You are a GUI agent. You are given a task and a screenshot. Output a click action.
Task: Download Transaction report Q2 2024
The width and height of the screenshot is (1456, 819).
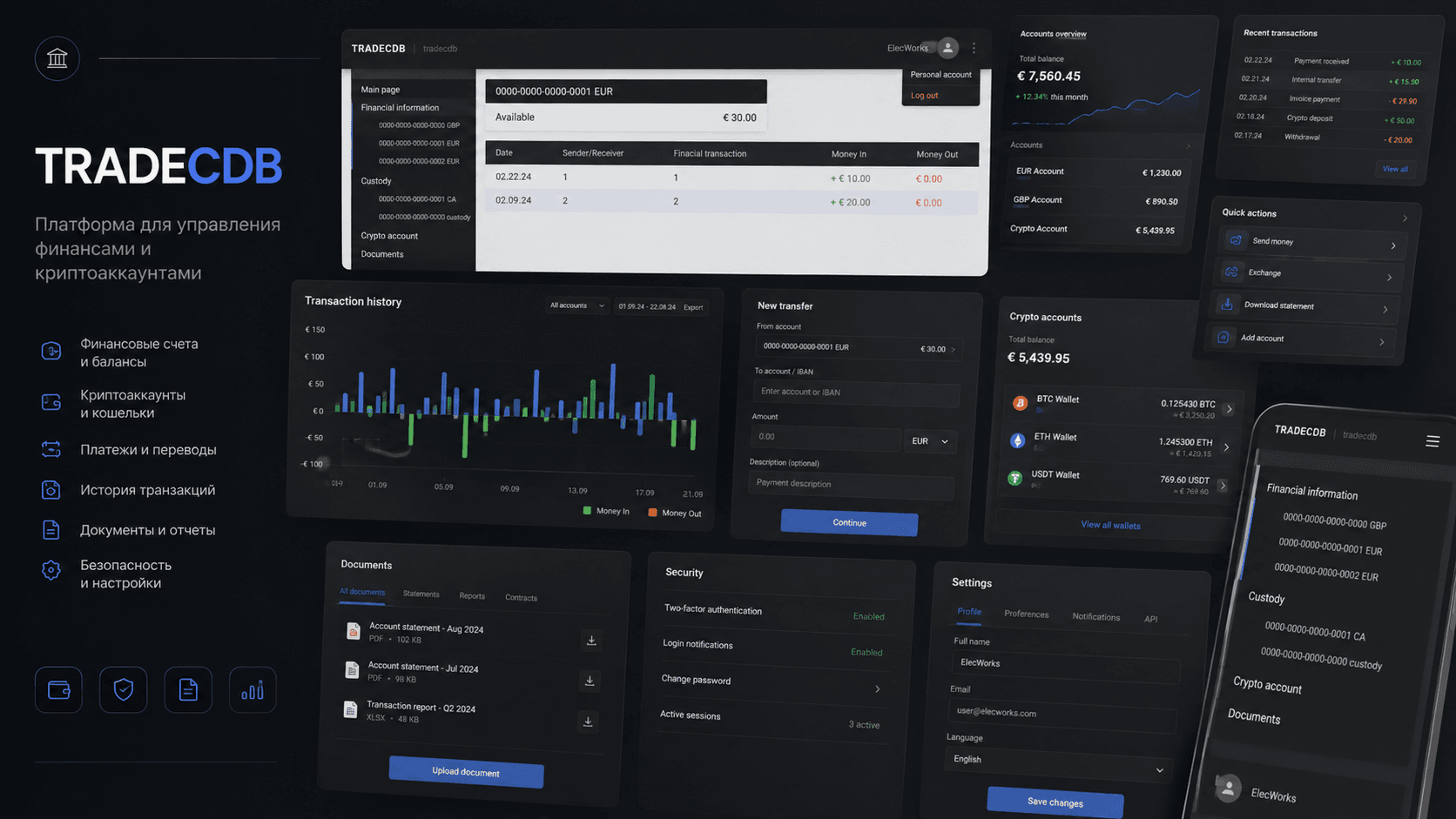click(x=588, y=722)
